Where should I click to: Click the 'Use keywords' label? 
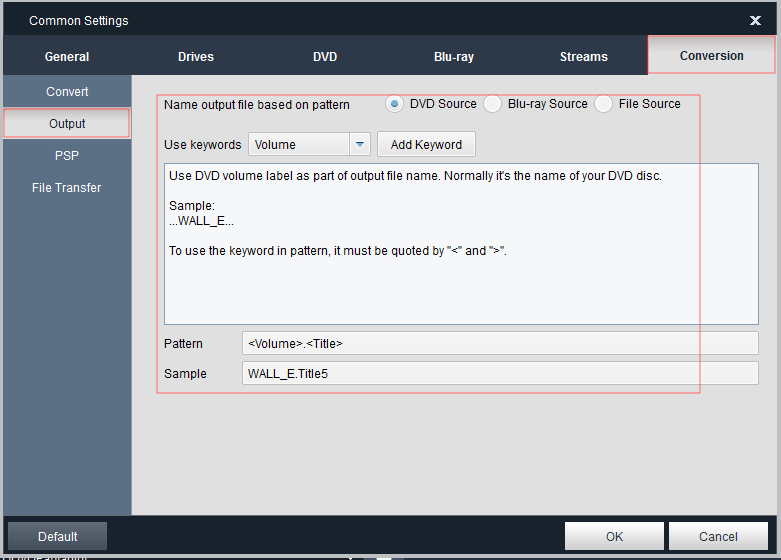click(x=202, y=144)
